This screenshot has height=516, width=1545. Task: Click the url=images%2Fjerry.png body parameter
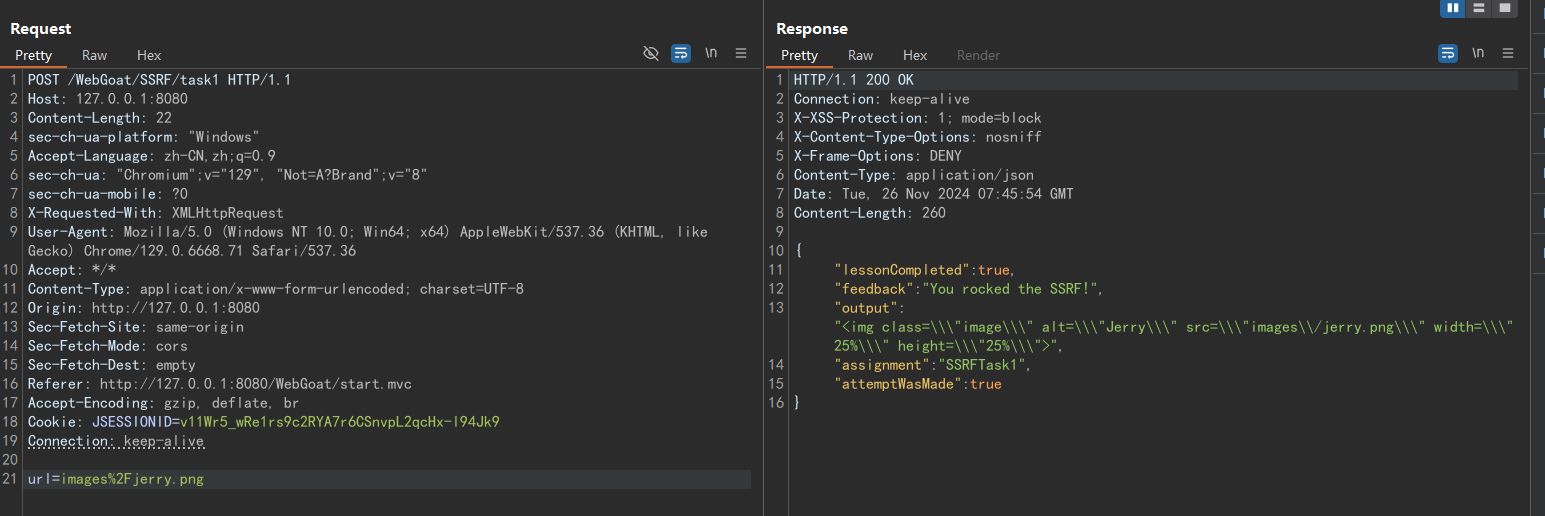(115, 480)
